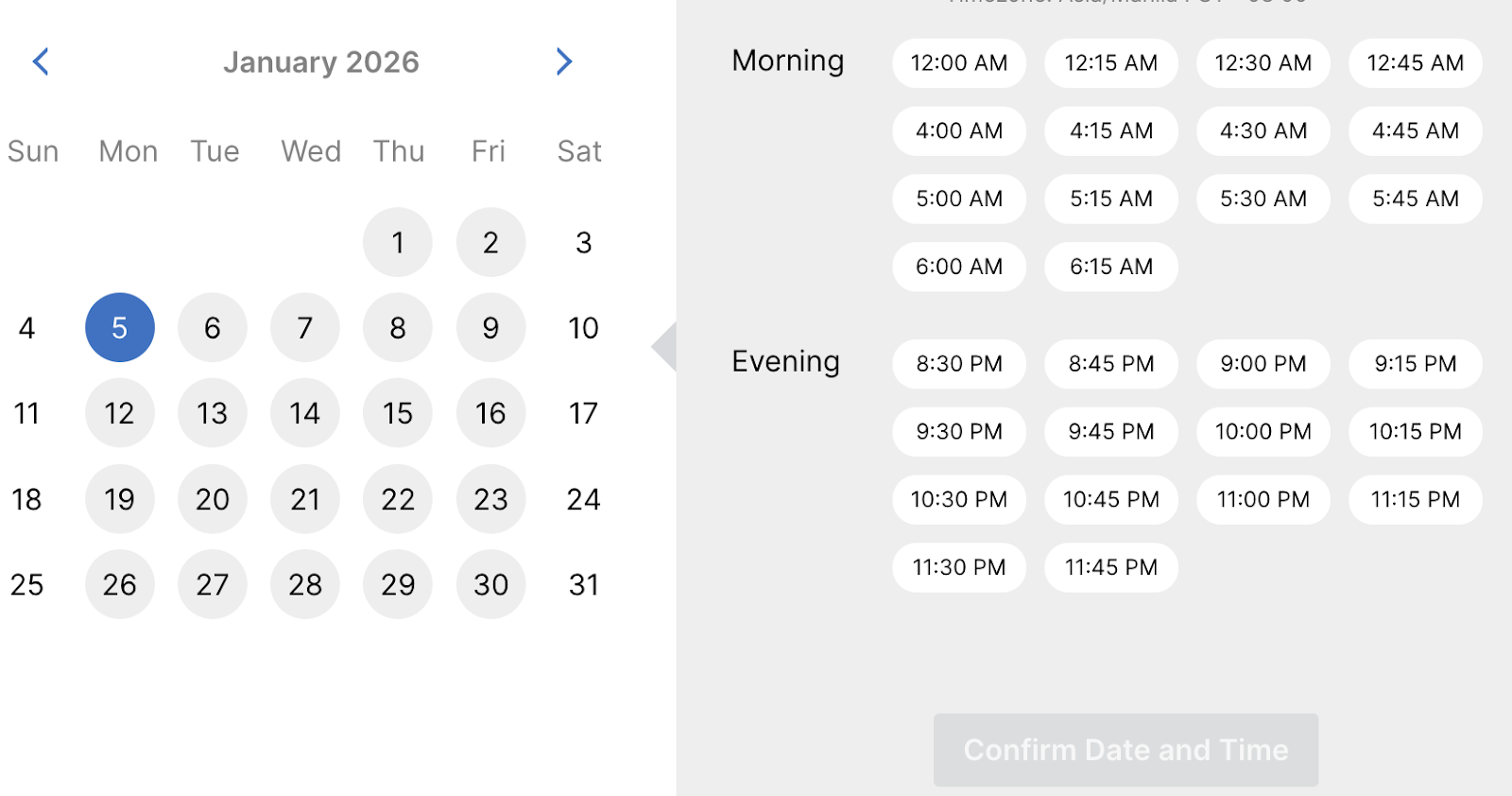Select 10:45 PM slot
This screenshot has height=796, width=1512.
pyautogui.click(x=1111, y=499)
